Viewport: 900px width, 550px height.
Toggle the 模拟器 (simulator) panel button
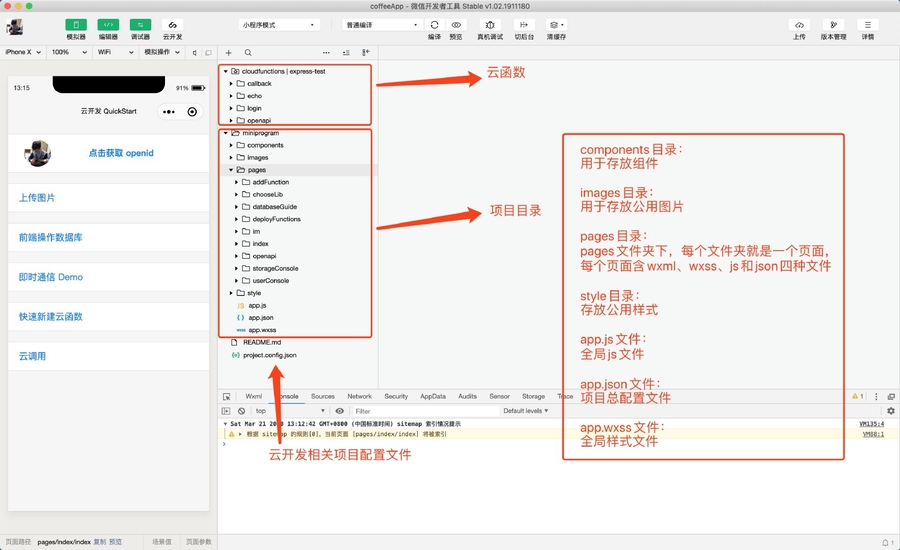pos(76,25)
